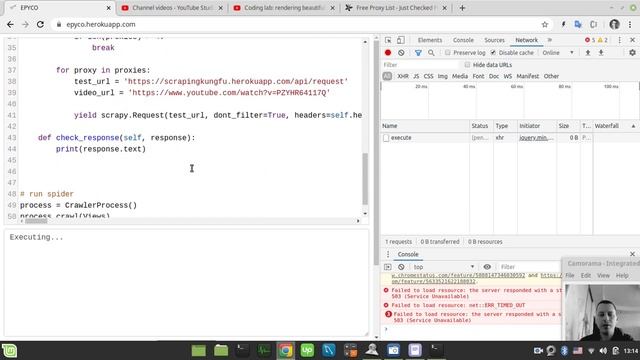Open Camorama File menu
Image resolution: width=640 pixels, height=360 pixels.
click(x=569, y=276)
